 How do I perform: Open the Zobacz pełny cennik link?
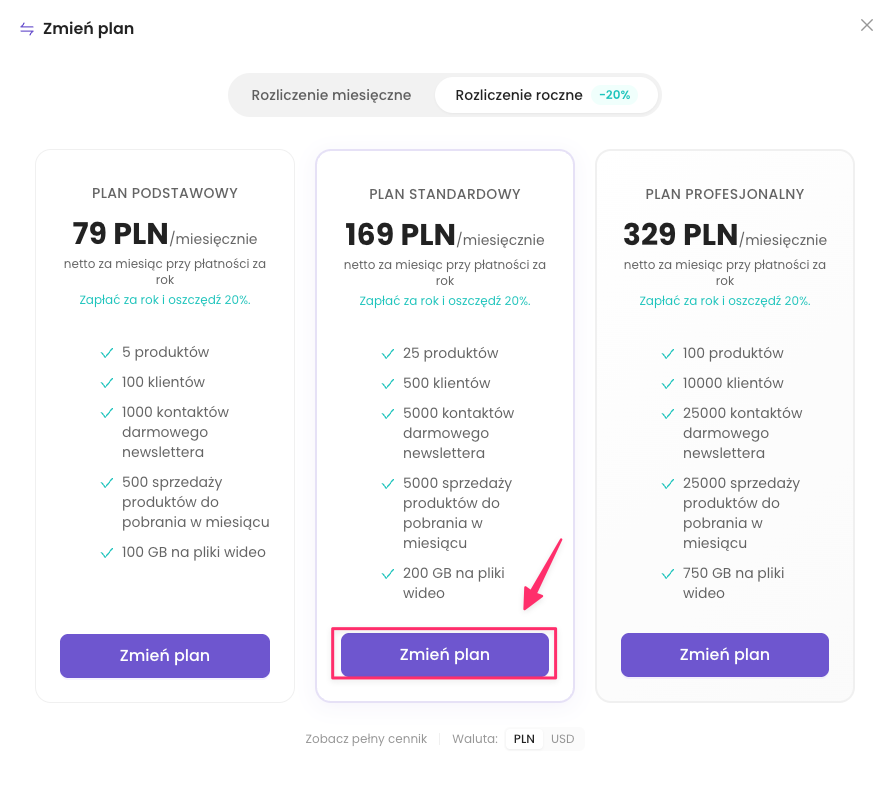(x=366, y=739)
